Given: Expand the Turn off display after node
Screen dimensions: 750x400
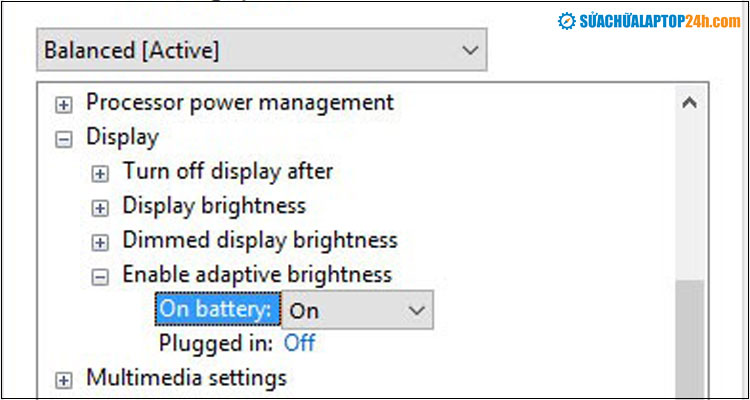Looking at the screenshot, I should pos(100,174).
